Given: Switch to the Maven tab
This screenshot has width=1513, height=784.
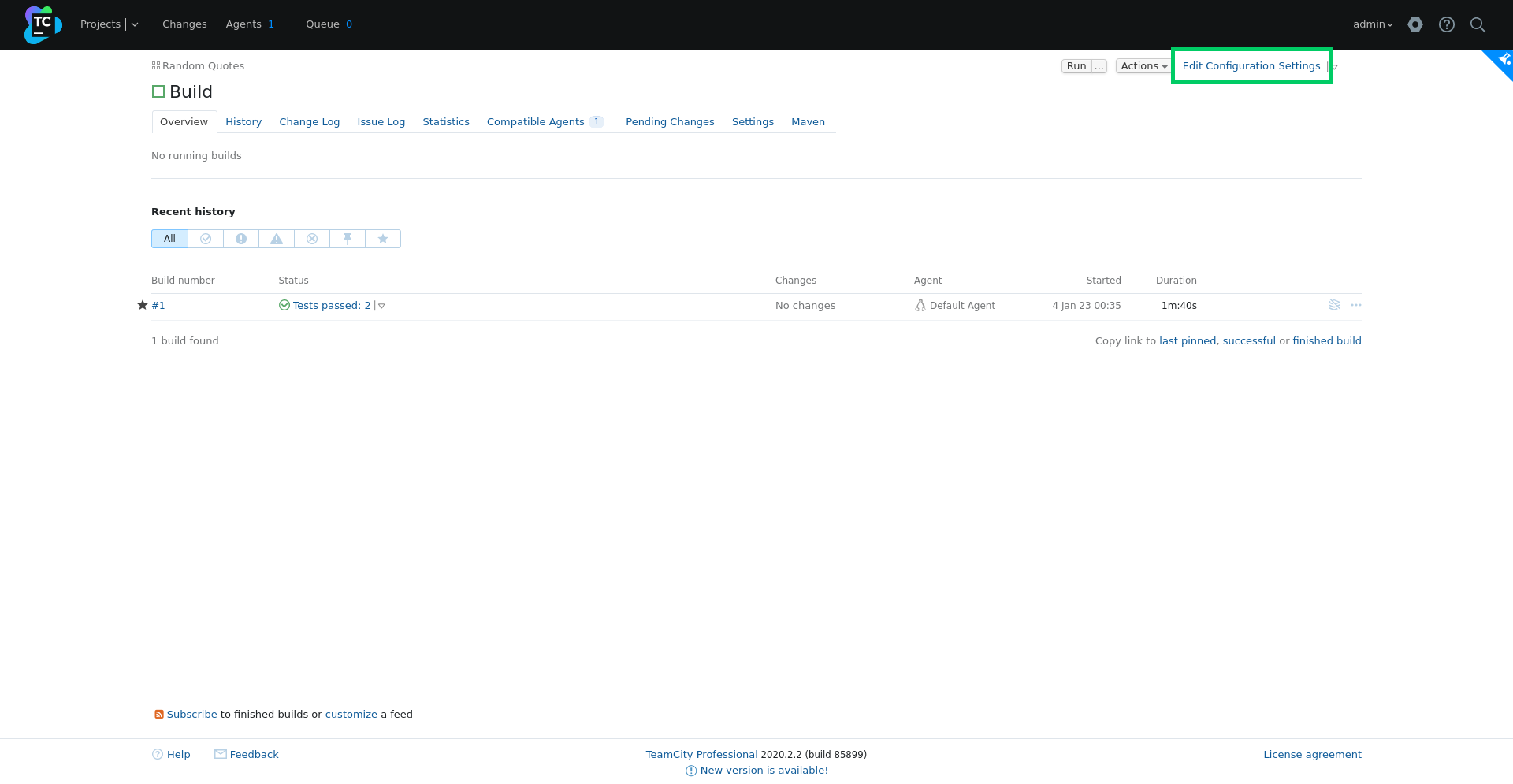Looking at the screenshot, I should (x=808, y=122).
